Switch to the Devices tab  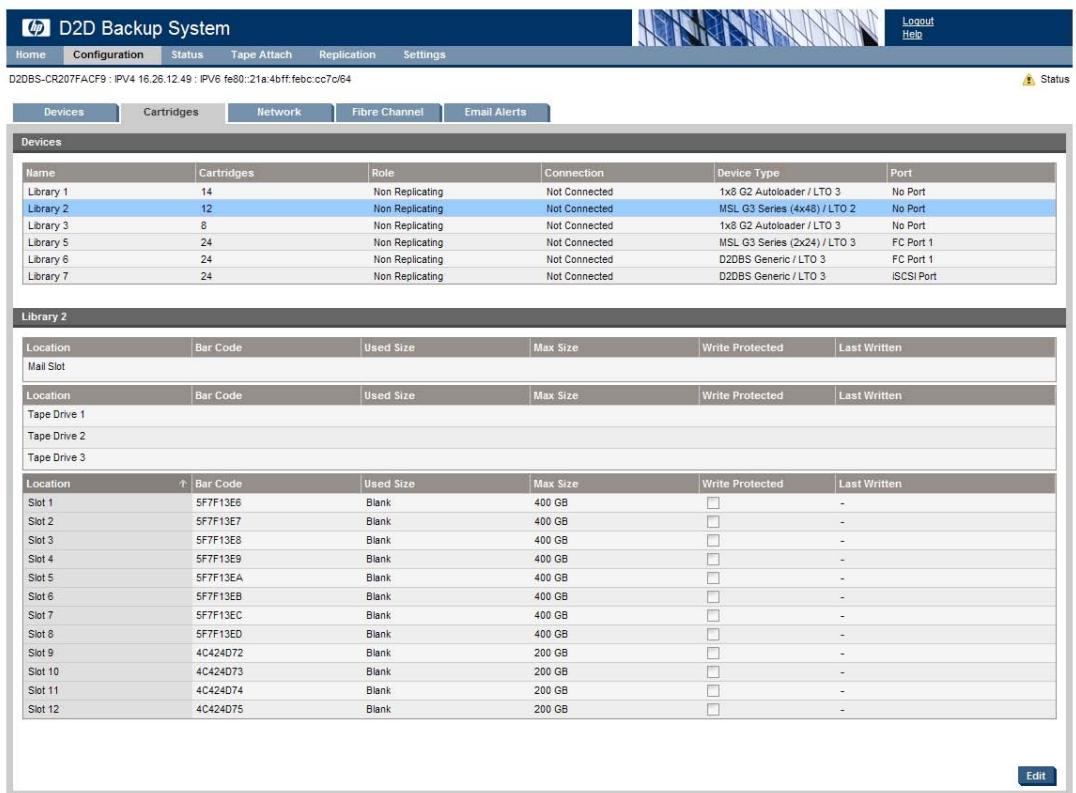[x=65, y=113]
